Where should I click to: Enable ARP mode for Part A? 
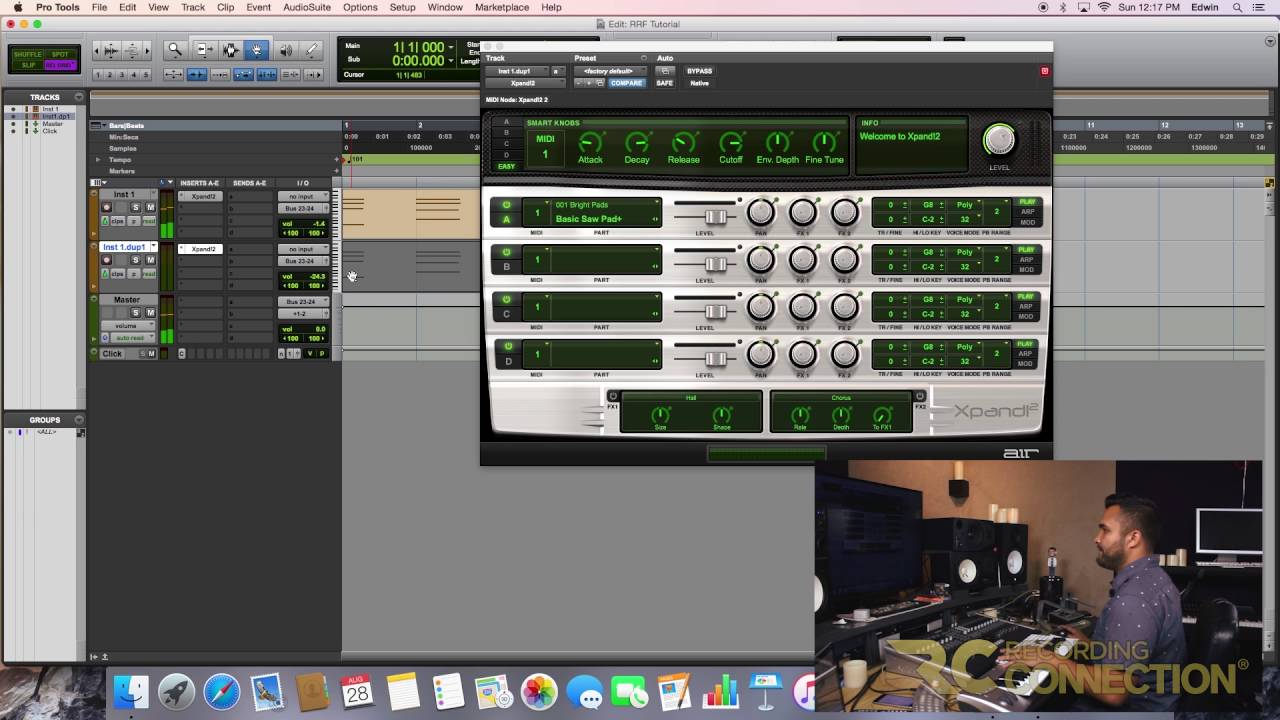(x=1026, y=212)
